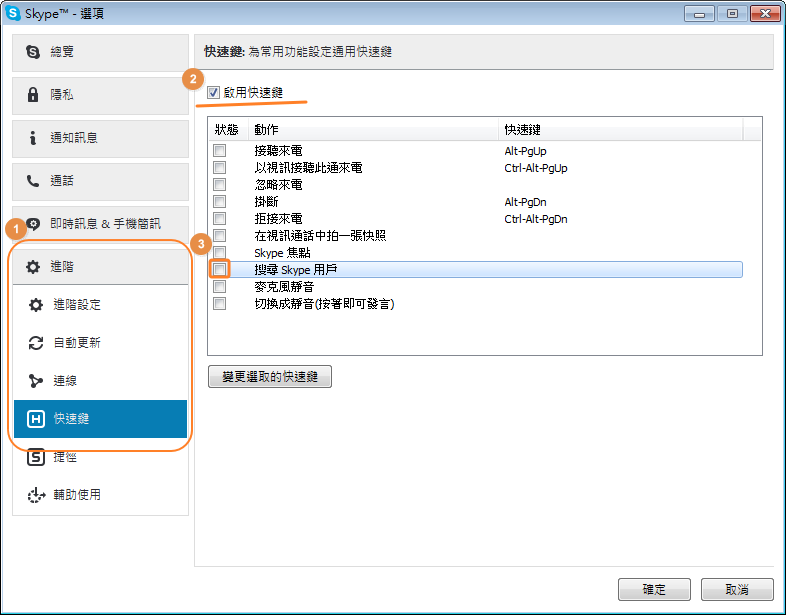Click the gear icon beside 進階設定
Screen dimensions: 786x615
coord(36,305)
